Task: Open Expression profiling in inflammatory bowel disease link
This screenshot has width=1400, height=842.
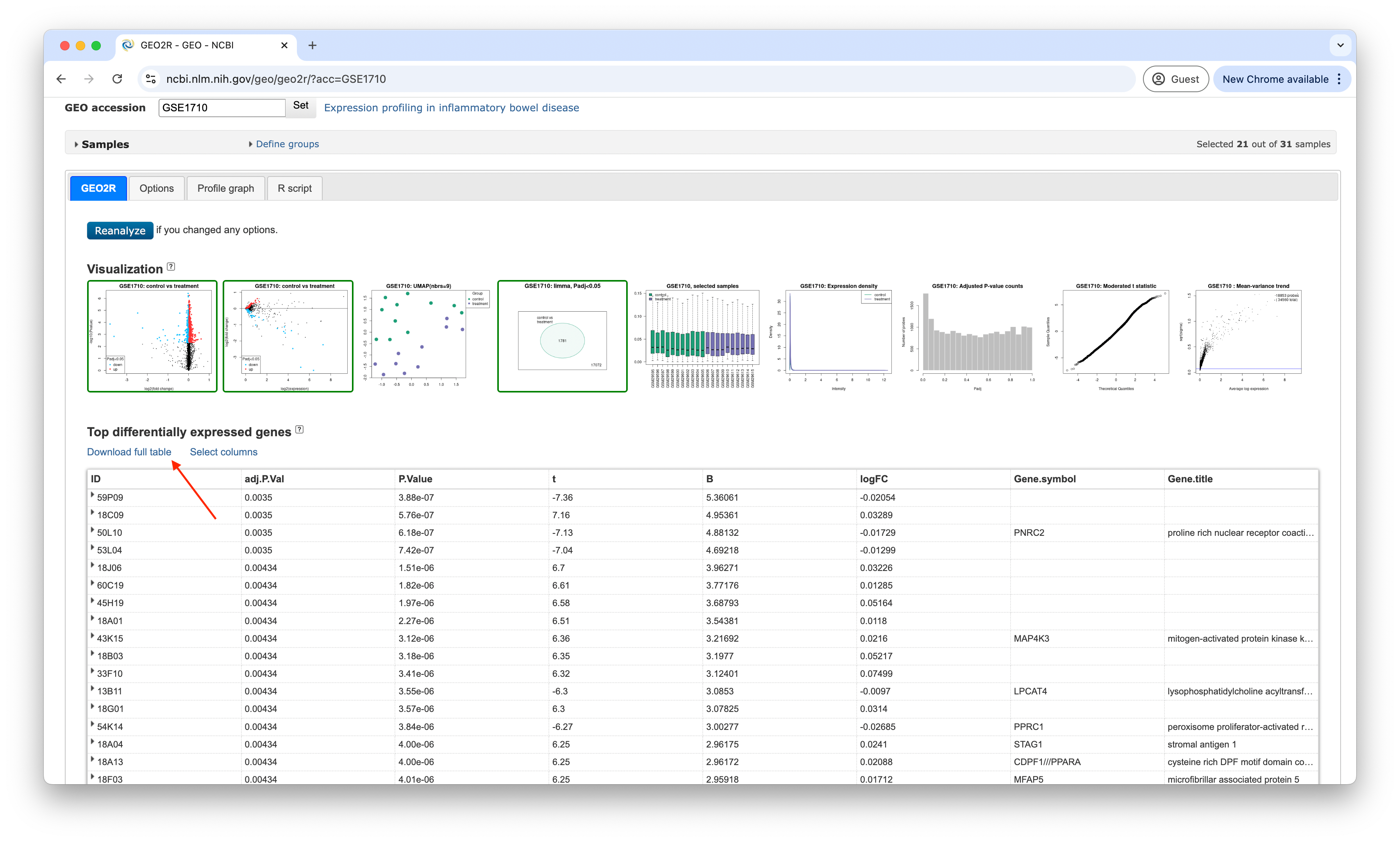Action: (x=451, y=108)
